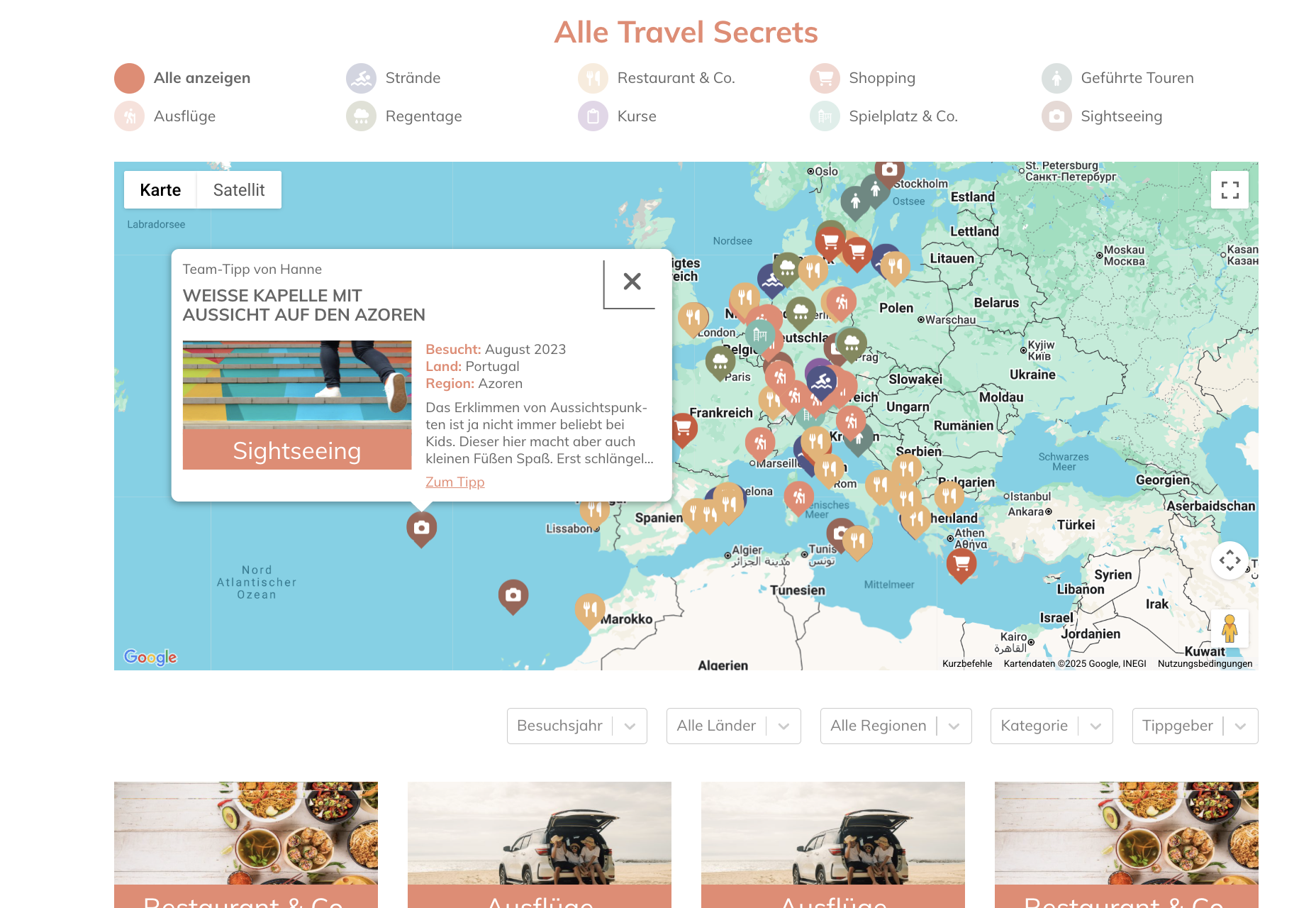Select the Alle anzeigen filter circle
The width and height of the screenshot is (1316, 908).
click(129, 78)
